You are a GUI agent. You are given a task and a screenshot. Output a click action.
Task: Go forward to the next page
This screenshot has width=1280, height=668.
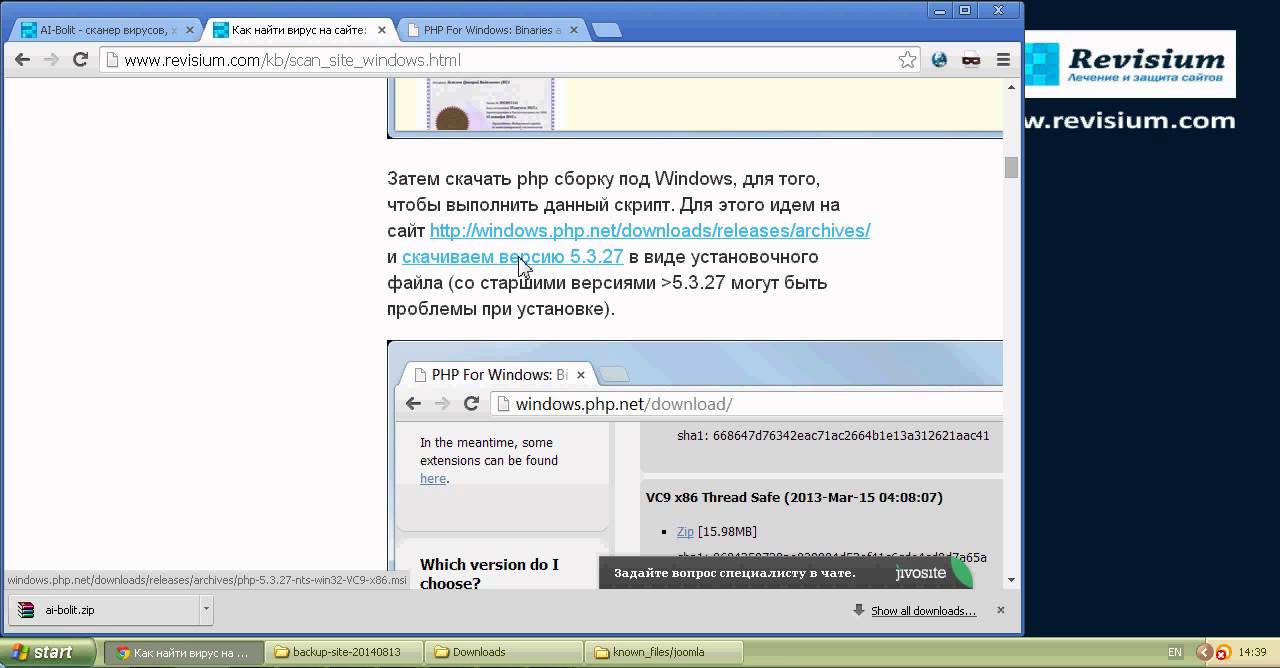click(x=51, y=60)
